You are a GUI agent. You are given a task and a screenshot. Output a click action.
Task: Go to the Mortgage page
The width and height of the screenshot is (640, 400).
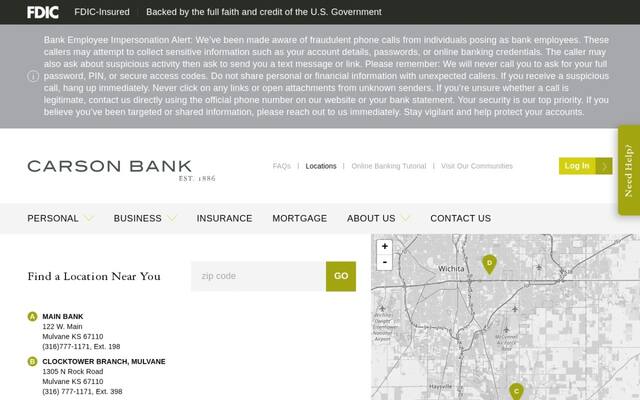tap(300, 219)
